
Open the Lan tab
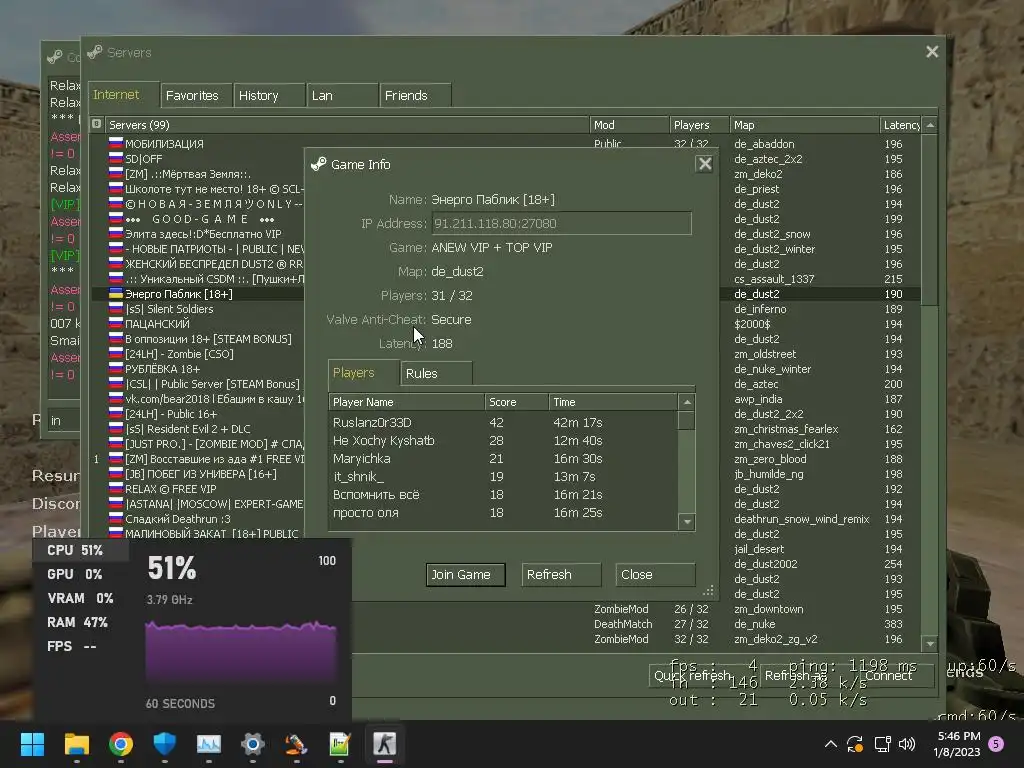click(x=342, y=95)
